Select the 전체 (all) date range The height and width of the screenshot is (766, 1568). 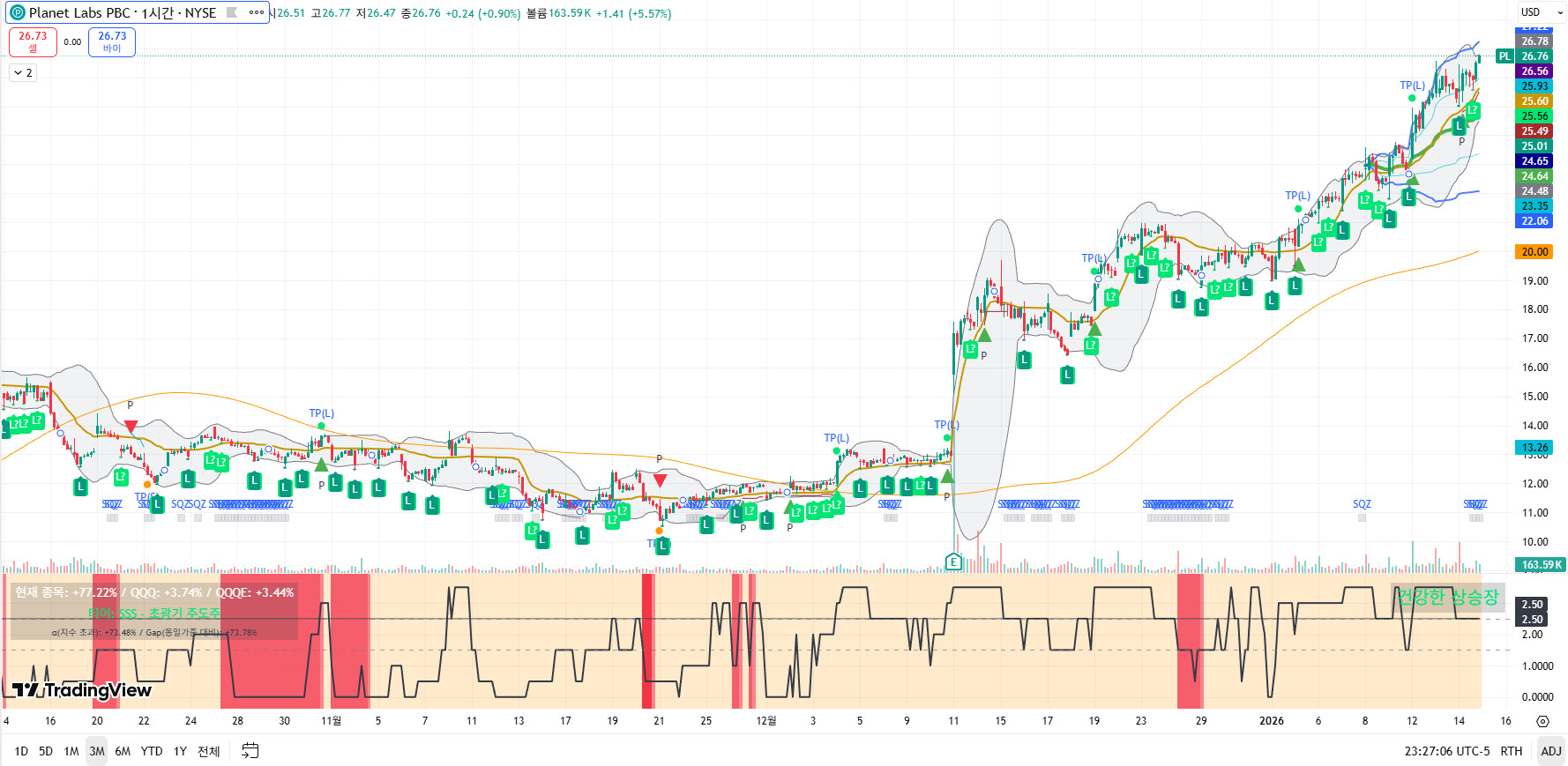tap(209, 751)
